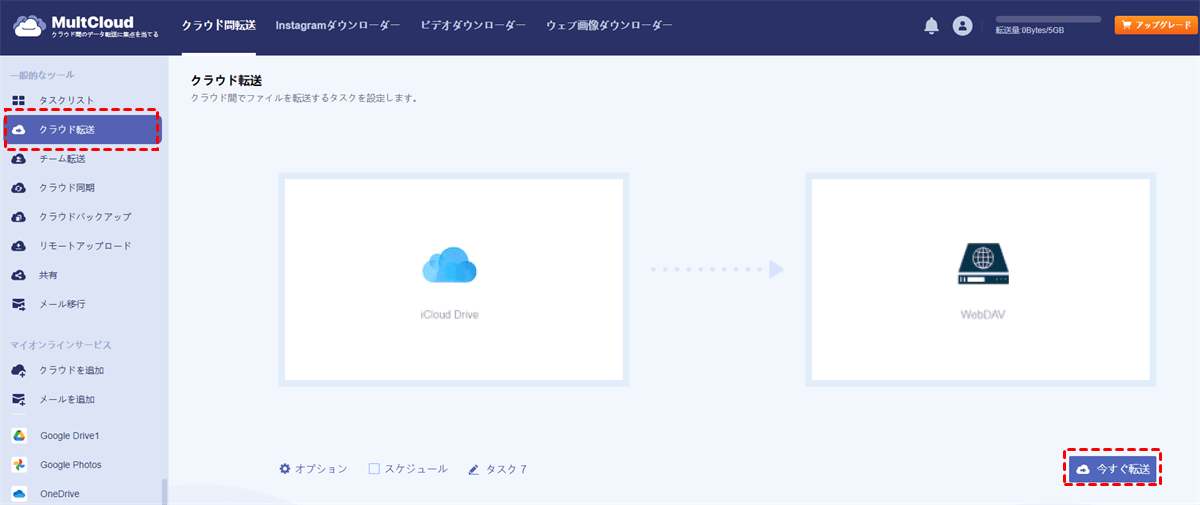Edit the タスク 7 task name
The height and width of the screenshot is (505, 1200).
[x=497, y=469]
